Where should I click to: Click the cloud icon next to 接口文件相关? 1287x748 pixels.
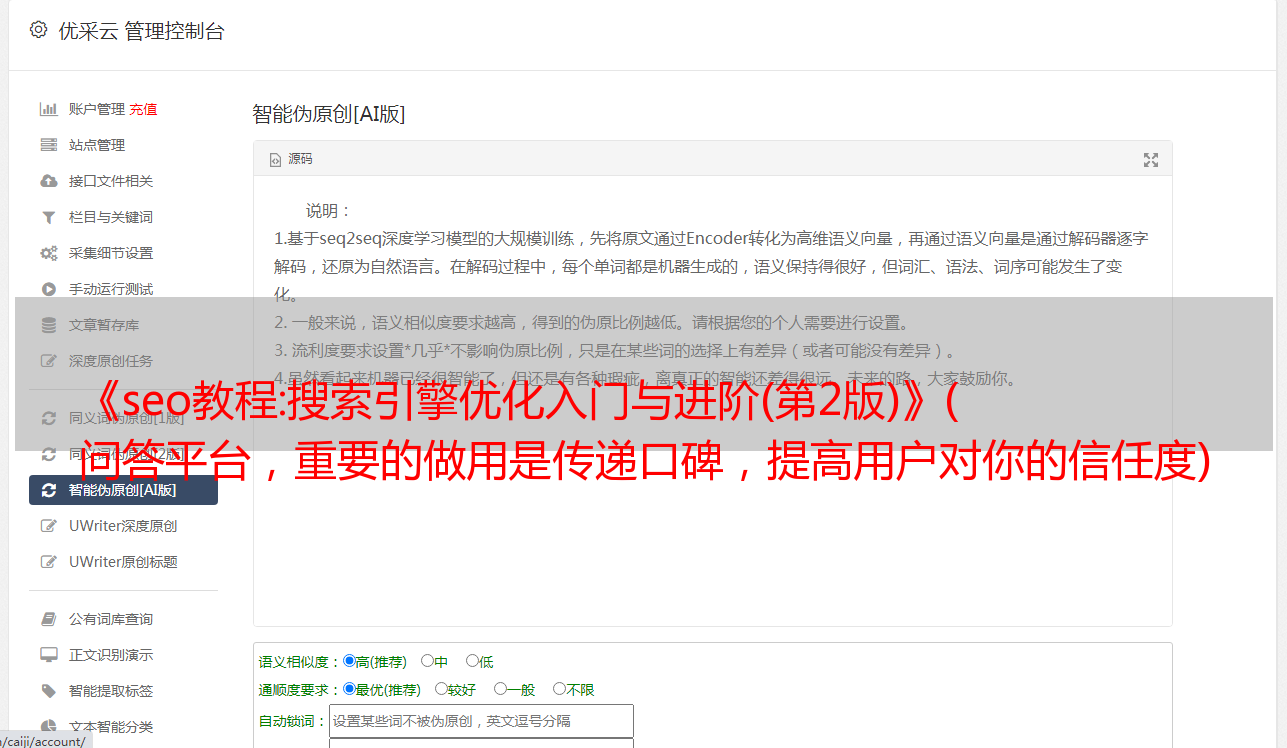click(x=48, y=181)
